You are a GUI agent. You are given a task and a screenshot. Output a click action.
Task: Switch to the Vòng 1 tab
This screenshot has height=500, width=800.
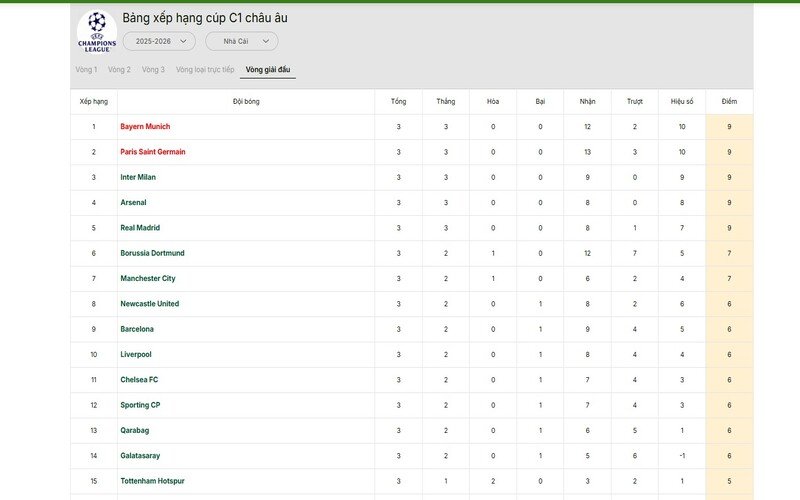(86, 70)
